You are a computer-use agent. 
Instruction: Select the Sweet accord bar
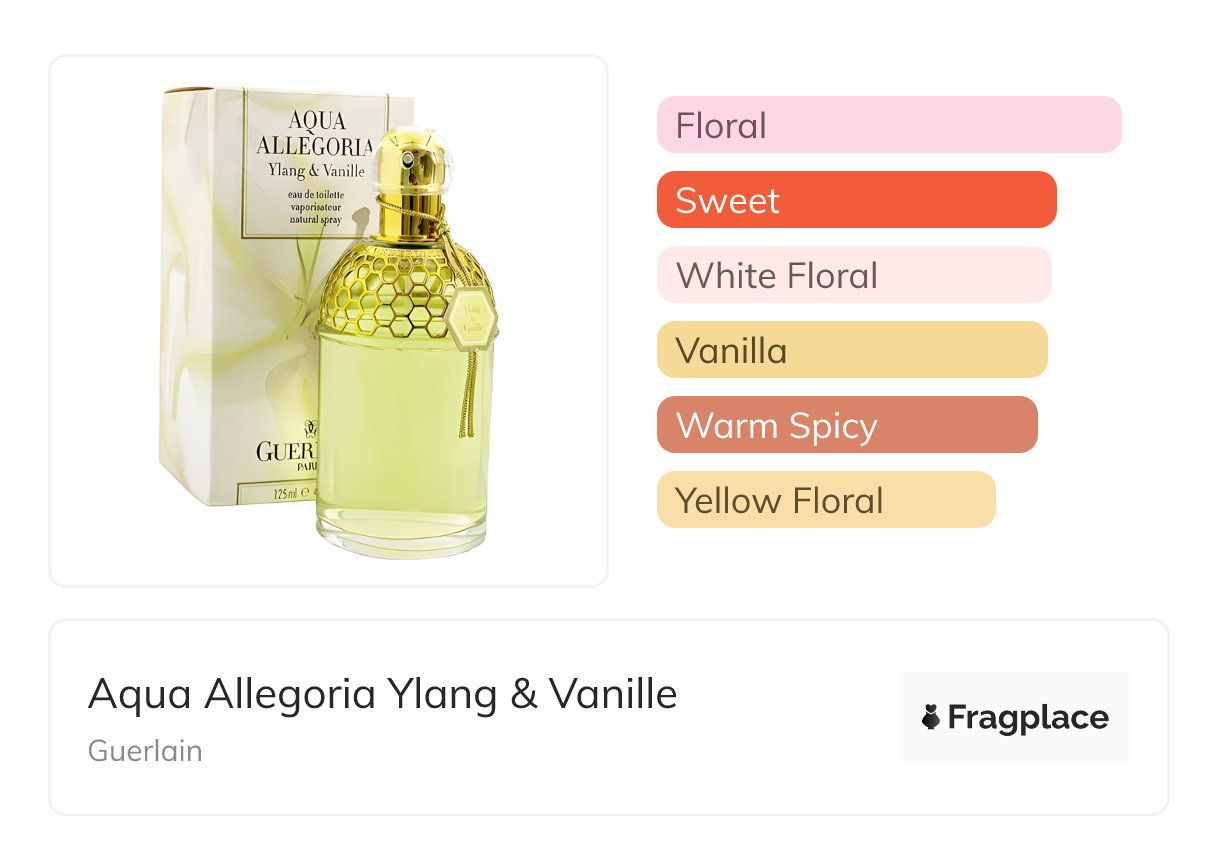tap(856, 200)
